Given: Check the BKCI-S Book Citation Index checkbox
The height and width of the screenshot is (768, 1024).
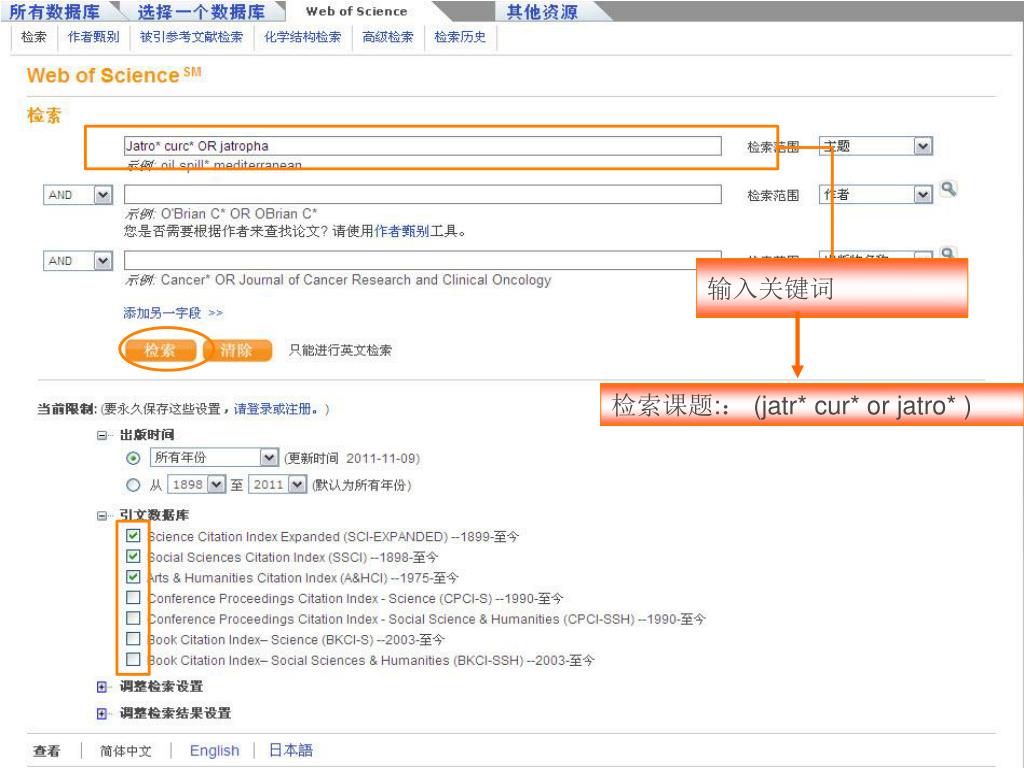Looking at the screenshot, I should point(133,638).
